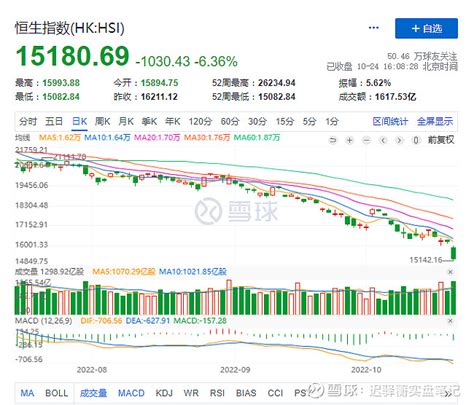Switch to the 120分 chart interval
The image size is (474, 405).
pyautogui.click(x=200, y=121)
